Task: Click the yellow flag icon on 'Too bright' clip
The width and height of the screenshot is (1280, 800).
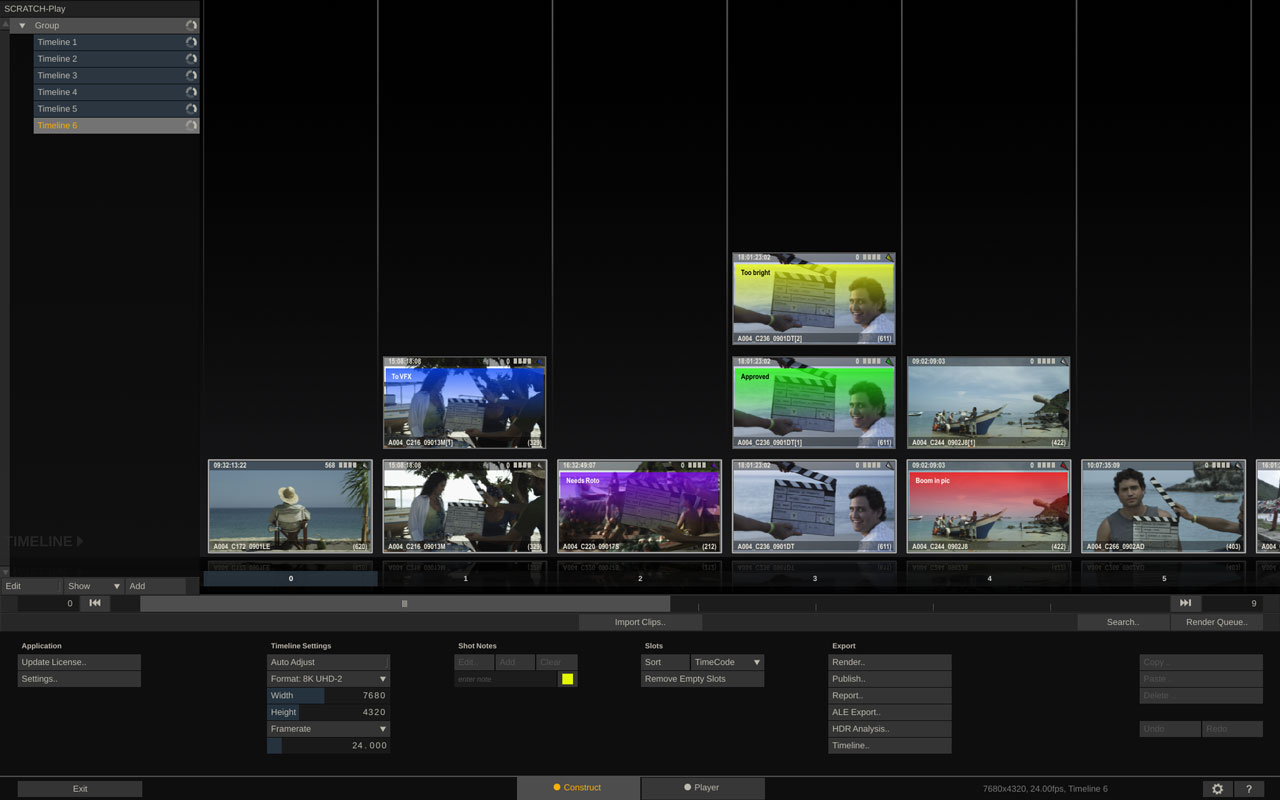Action: click(x=888, y=258)
